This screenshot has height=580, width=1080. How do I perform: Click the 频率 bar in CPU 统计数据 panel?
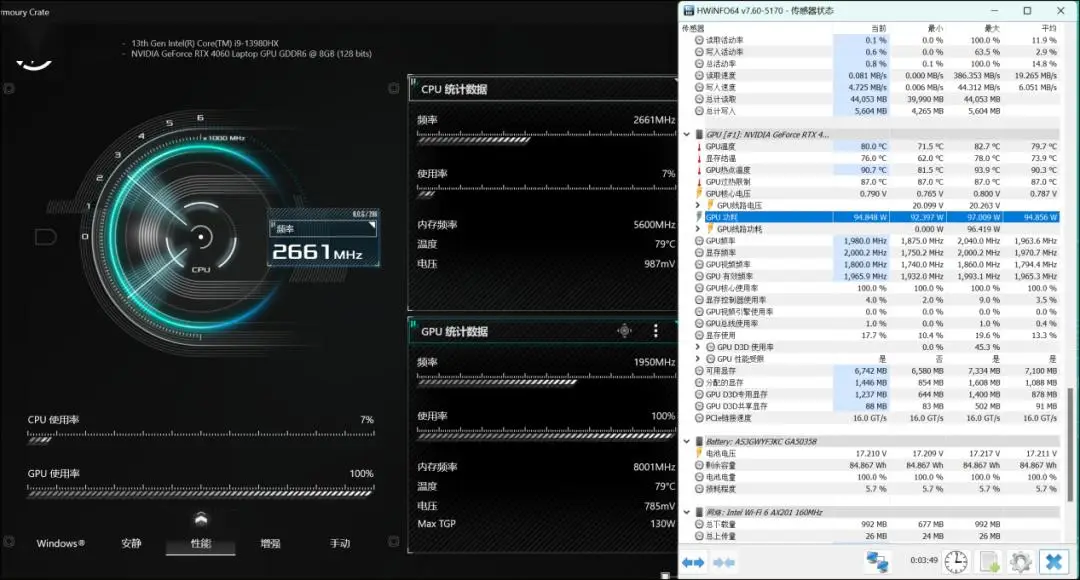546,137
